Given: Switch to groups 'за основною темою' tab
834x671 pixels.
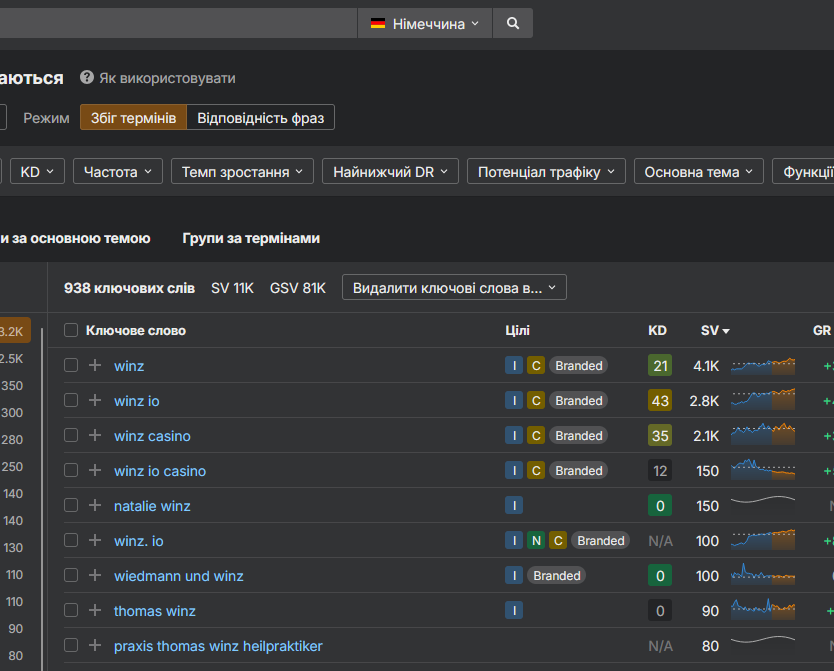Looking at the screenshot, I should point(75,238).
